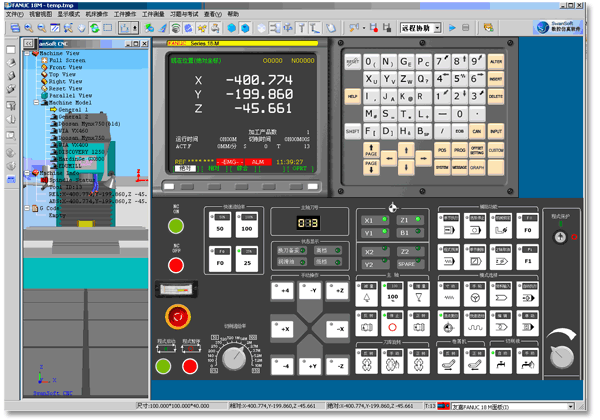Select Full Screen in the Machine View tree
Viewport: 600px width, 420px height.
[68, 60]
